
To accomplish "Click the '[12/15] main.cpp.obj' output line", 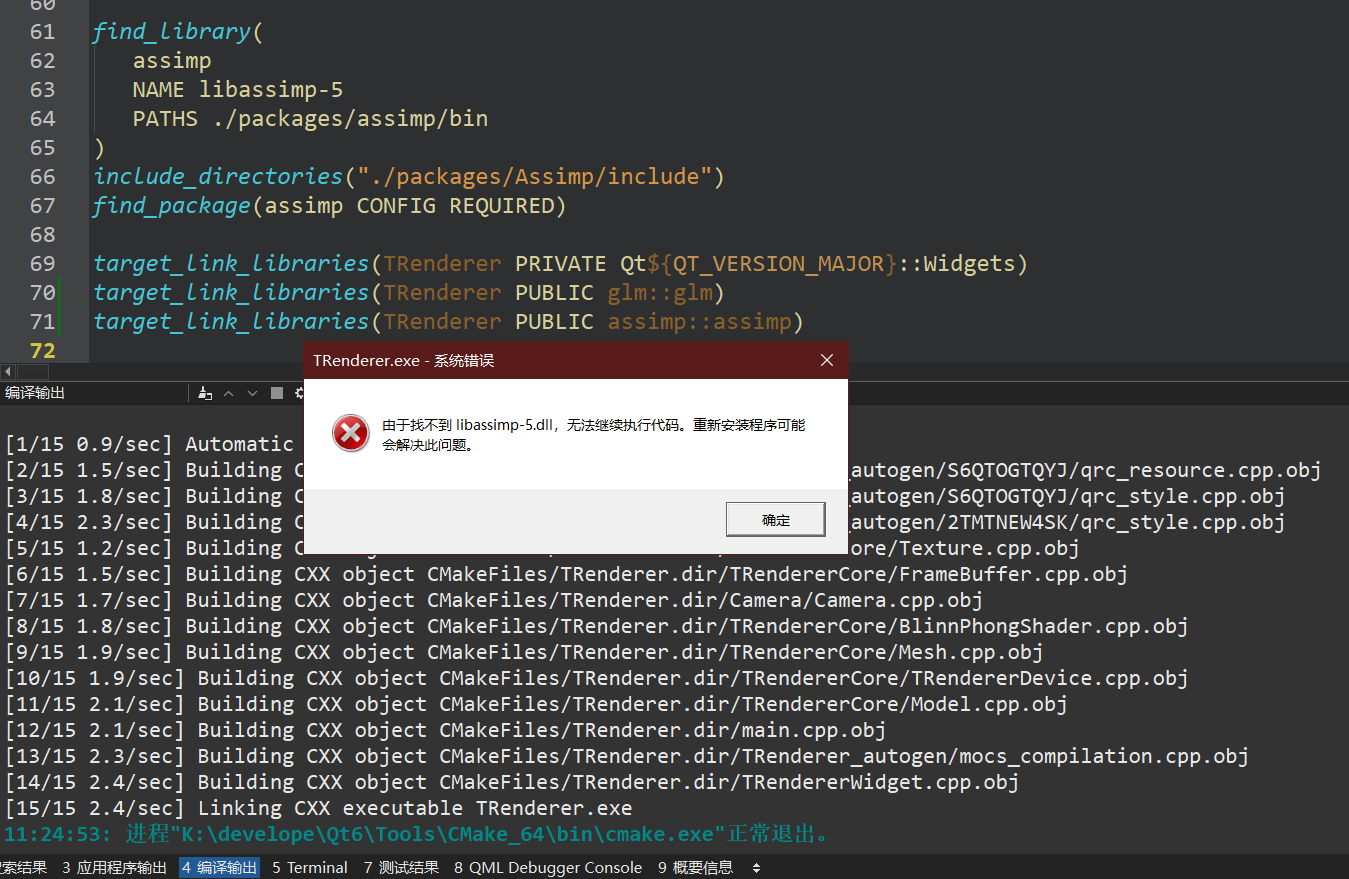I will (445, 730).
